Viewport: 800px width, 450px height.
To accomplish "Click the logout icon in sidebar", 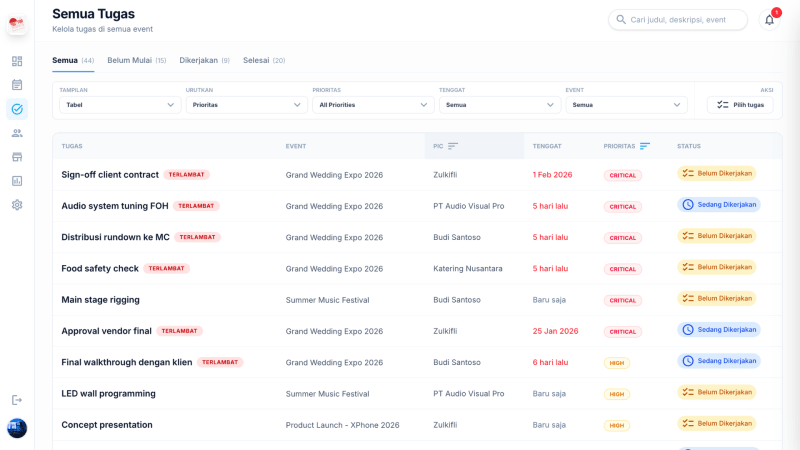I will 17,400.
